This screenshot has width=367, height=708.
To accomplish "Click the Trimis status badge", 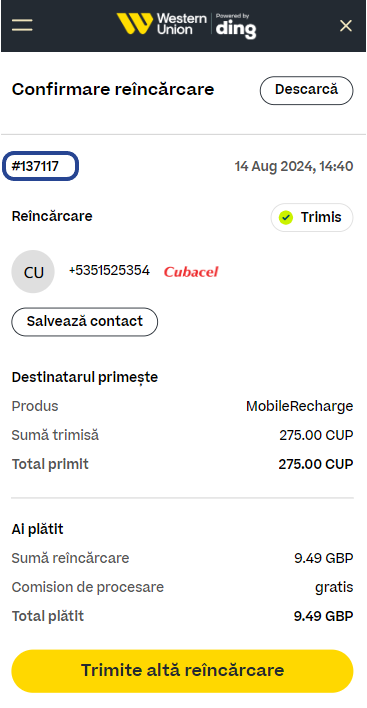I will point(312,218).
